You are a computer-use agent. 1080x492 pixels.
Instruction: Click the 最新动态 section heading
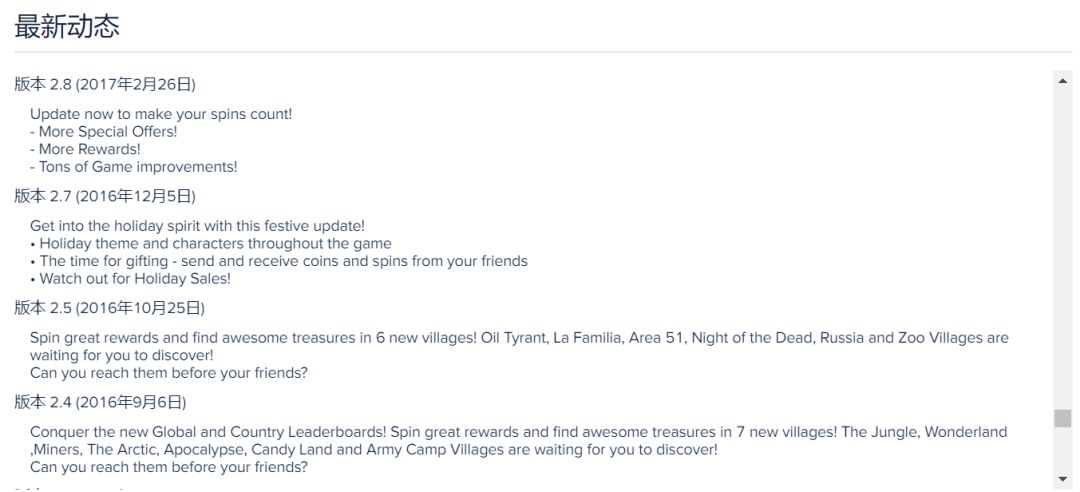point(67,27)
